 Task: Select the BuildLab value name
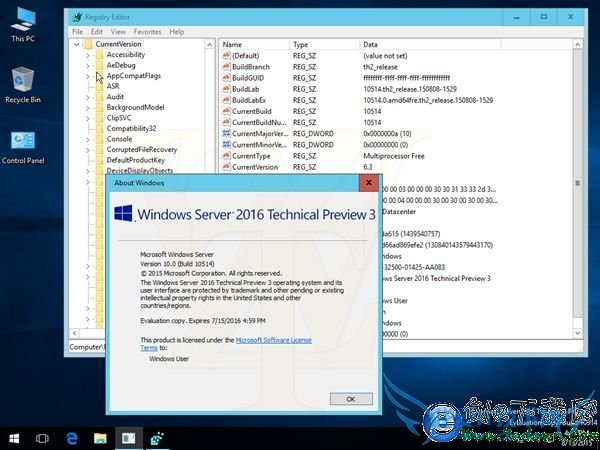click(246, 89)
